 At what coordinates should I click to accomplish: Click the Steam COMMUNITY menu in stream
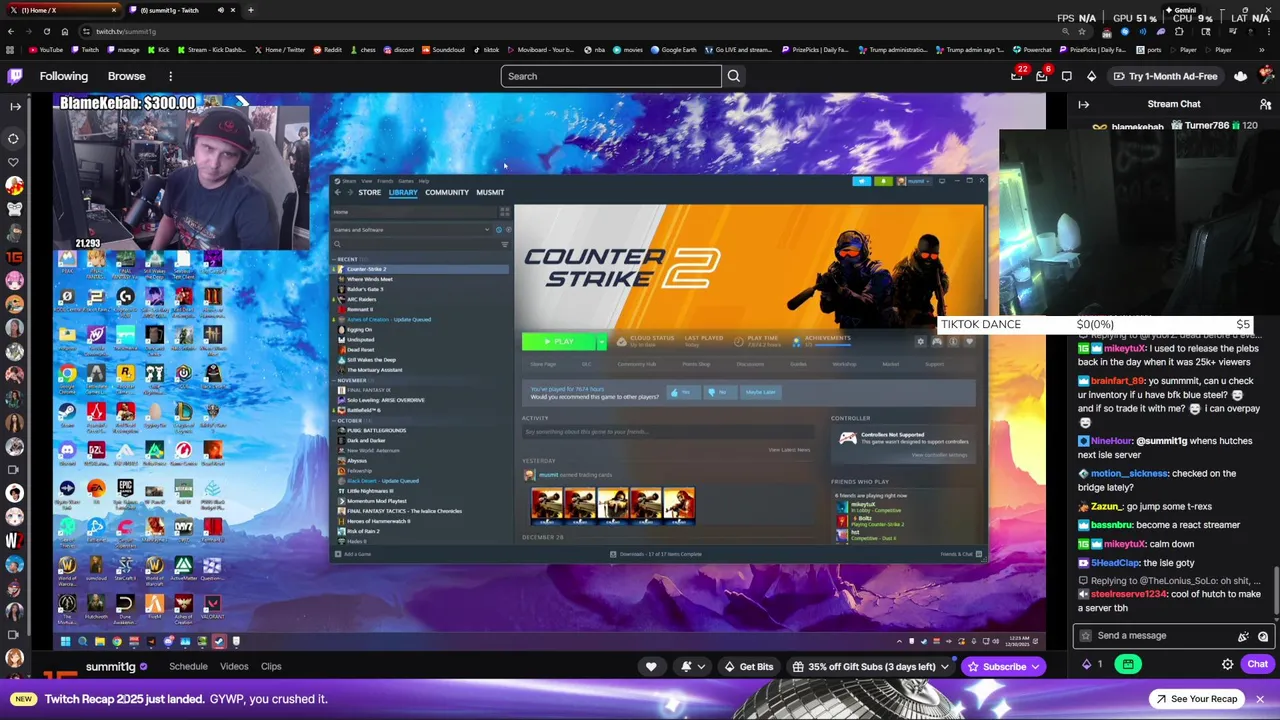[x=446, y=192]
